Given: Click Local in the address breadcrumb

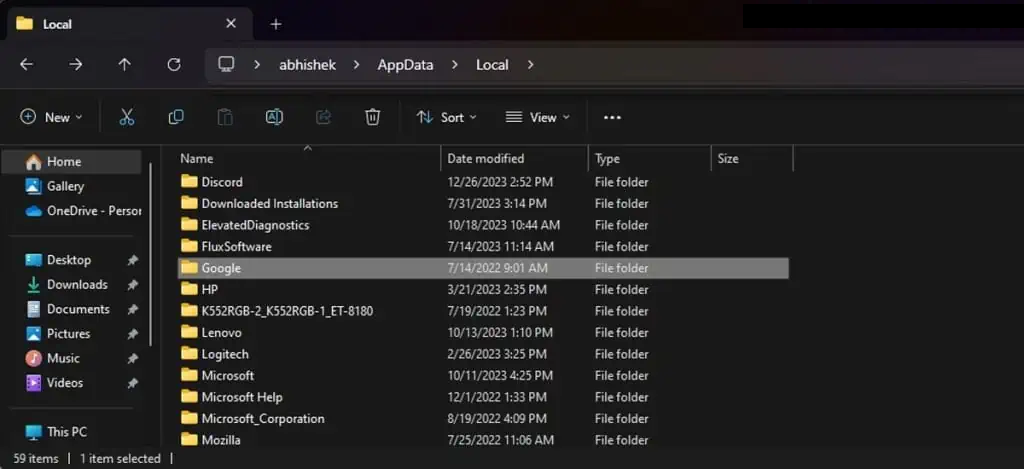Looking at the screenshot, I should (x=492, y=65).
